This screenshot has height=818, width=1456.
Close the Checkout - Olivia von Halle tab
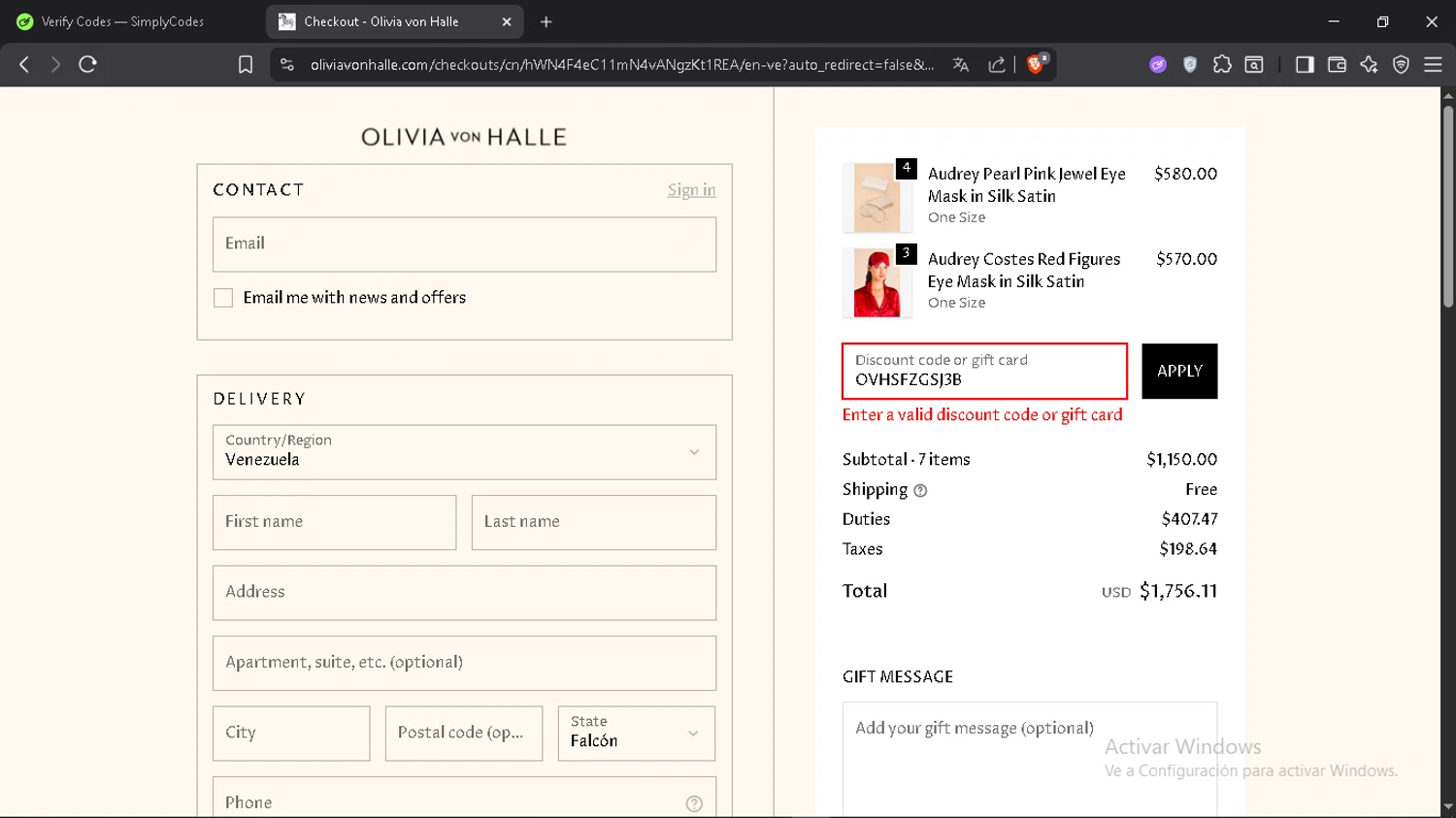(507, 21)
